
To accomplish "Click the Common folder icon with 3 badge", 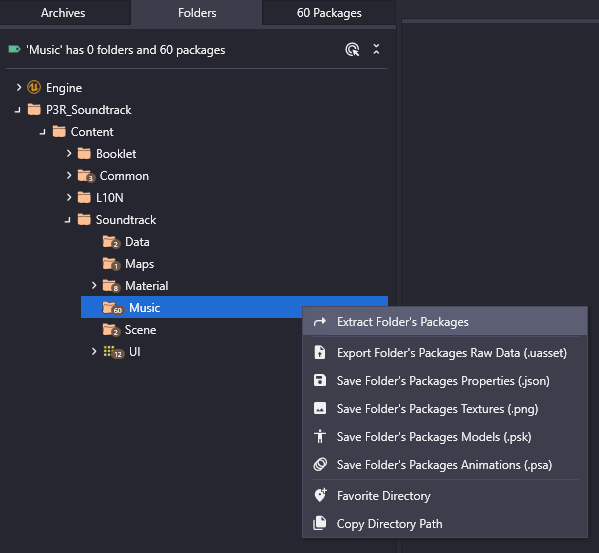I will coord(86,176).
